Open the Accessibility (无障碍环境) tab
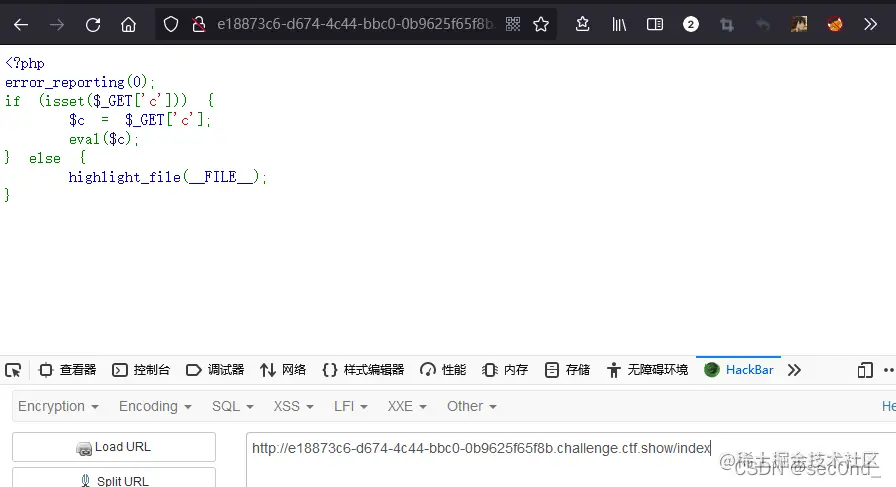 tap(647, 370)
